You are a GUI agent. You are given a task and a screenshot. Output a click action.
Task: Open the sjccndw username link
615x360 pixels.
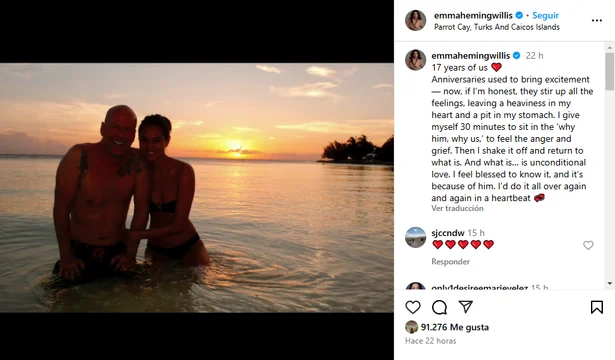448,233
